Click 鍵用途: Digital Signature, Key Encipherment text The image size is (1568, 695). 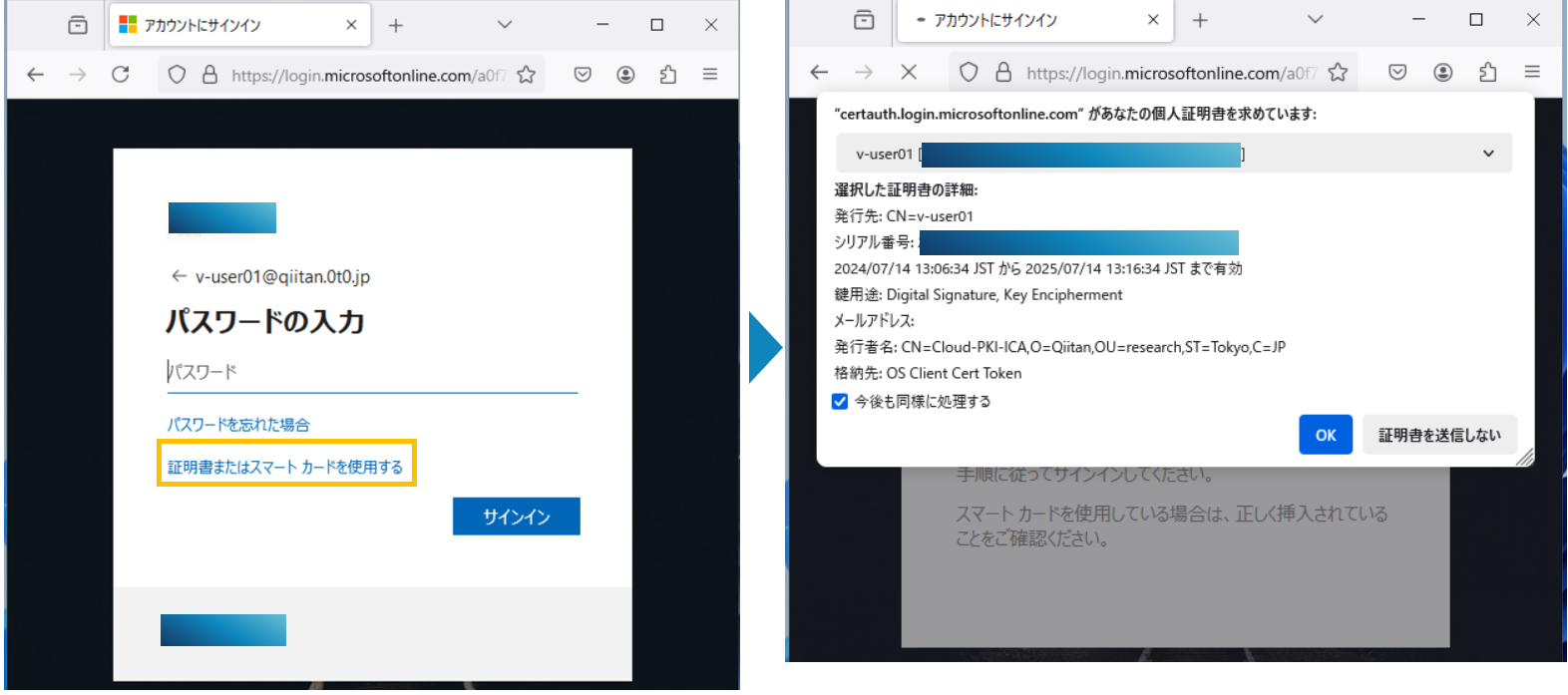pos(979,294)
